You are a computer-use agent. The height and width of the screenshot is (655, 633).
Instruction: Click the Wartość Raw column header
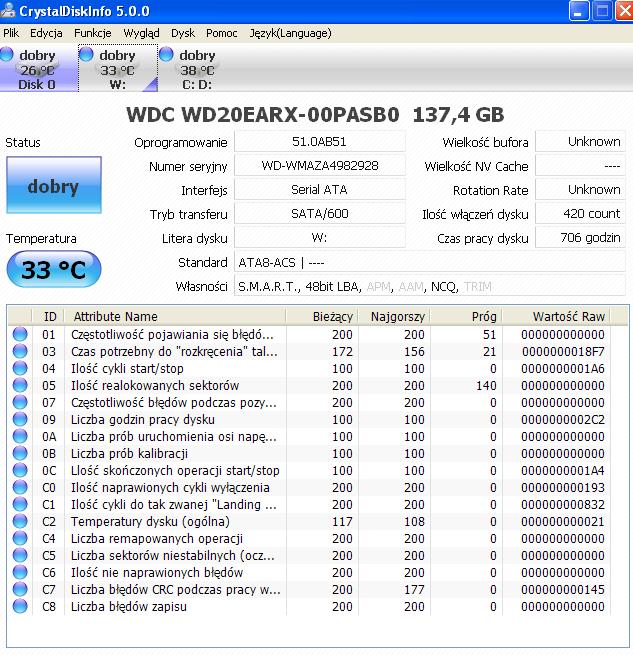tap(556, 316)
